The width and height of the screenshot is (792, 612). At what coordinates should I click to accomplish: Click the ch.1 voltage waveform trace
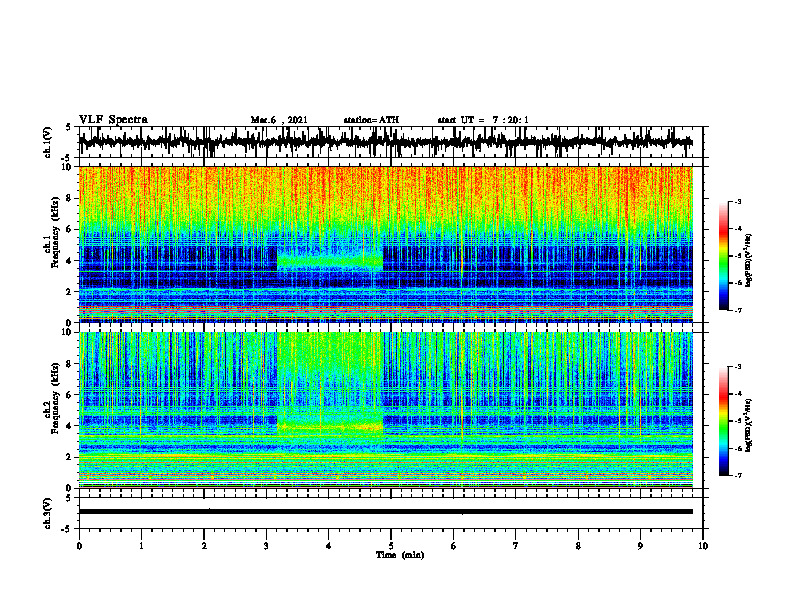385,142
